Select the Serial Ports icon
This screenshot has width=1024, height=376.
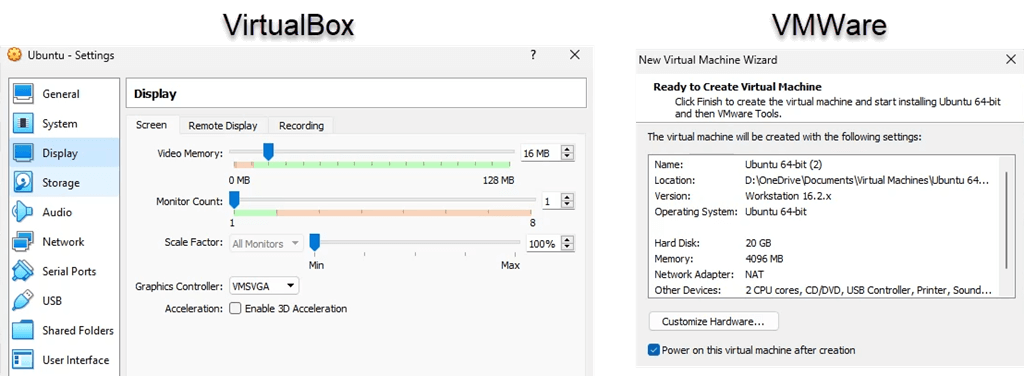[x=24, y=271]
